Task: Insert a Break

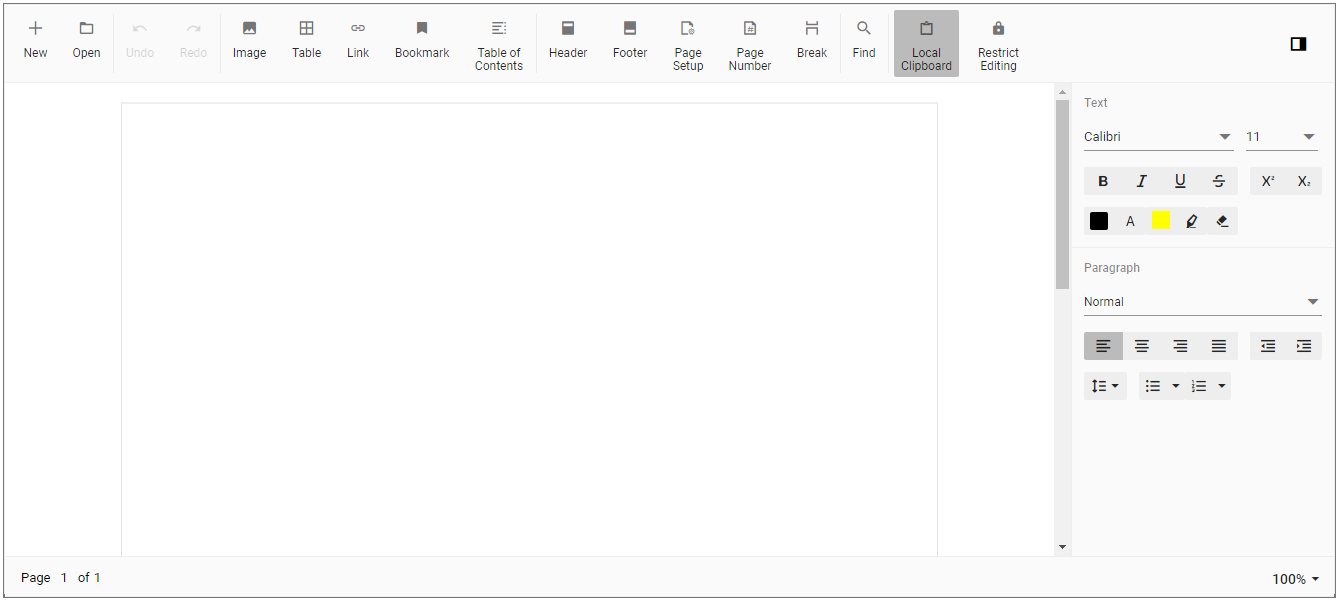Action: (812, 42)
